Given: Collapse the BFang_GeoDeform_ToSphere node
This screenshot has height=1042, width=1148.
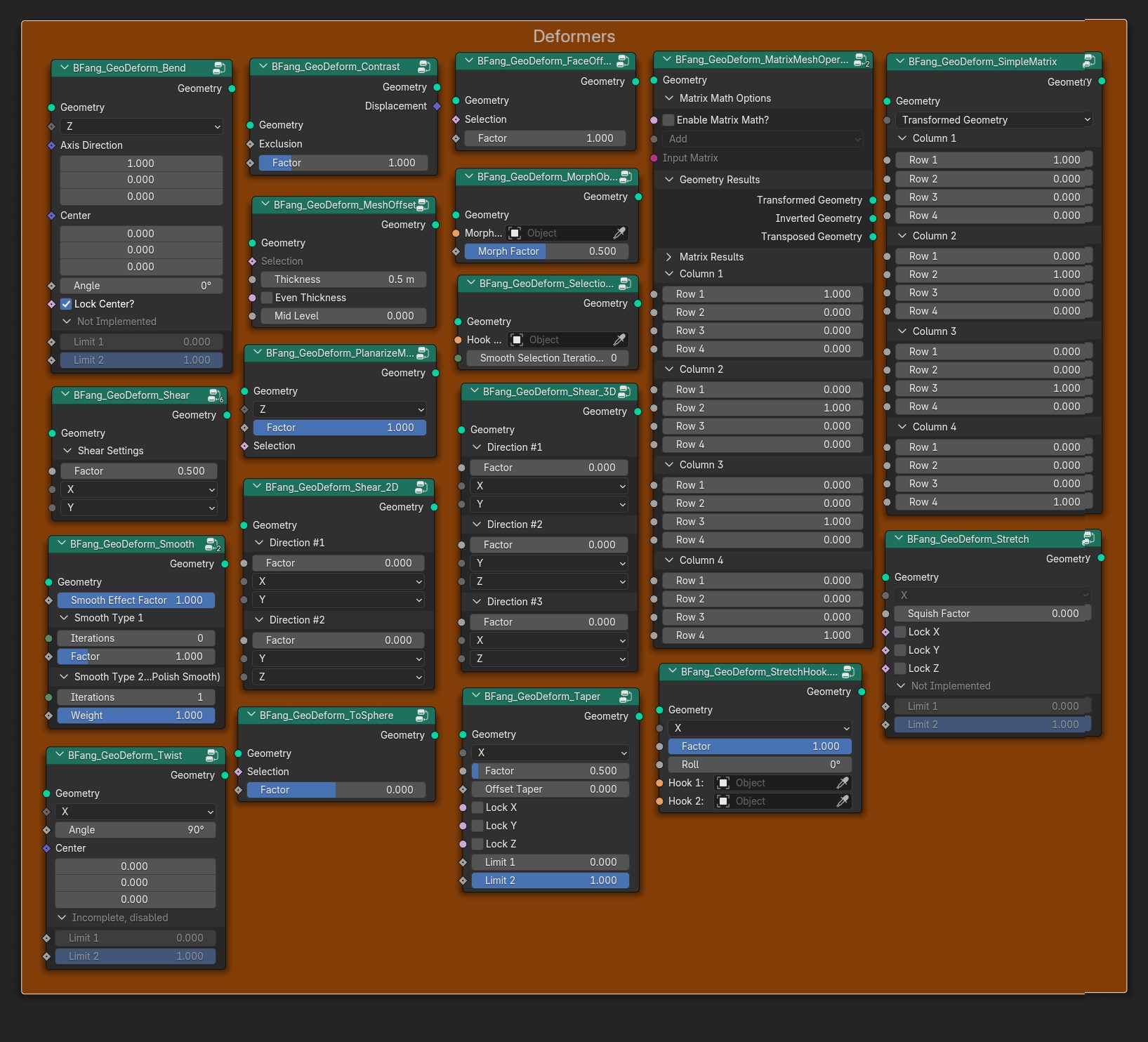Looking at the screenshot, I should [251, 715].
